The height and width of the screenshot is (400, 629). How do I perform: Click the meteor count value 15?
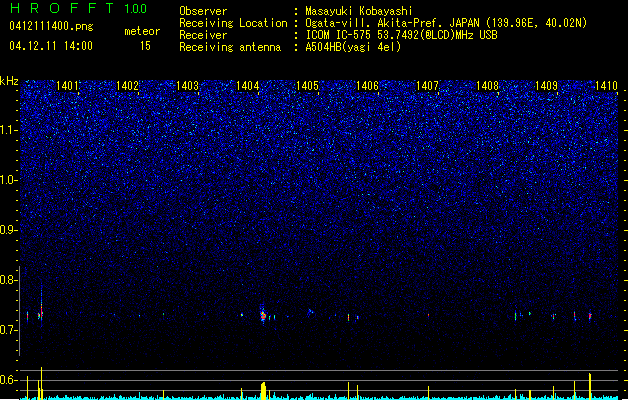145,46
